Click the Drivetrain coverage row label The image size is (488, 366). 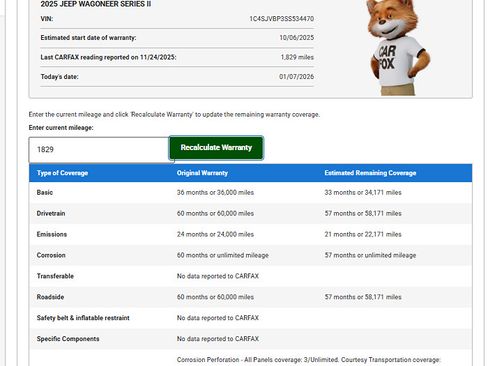pyautogui.click(x=51, y=213)
